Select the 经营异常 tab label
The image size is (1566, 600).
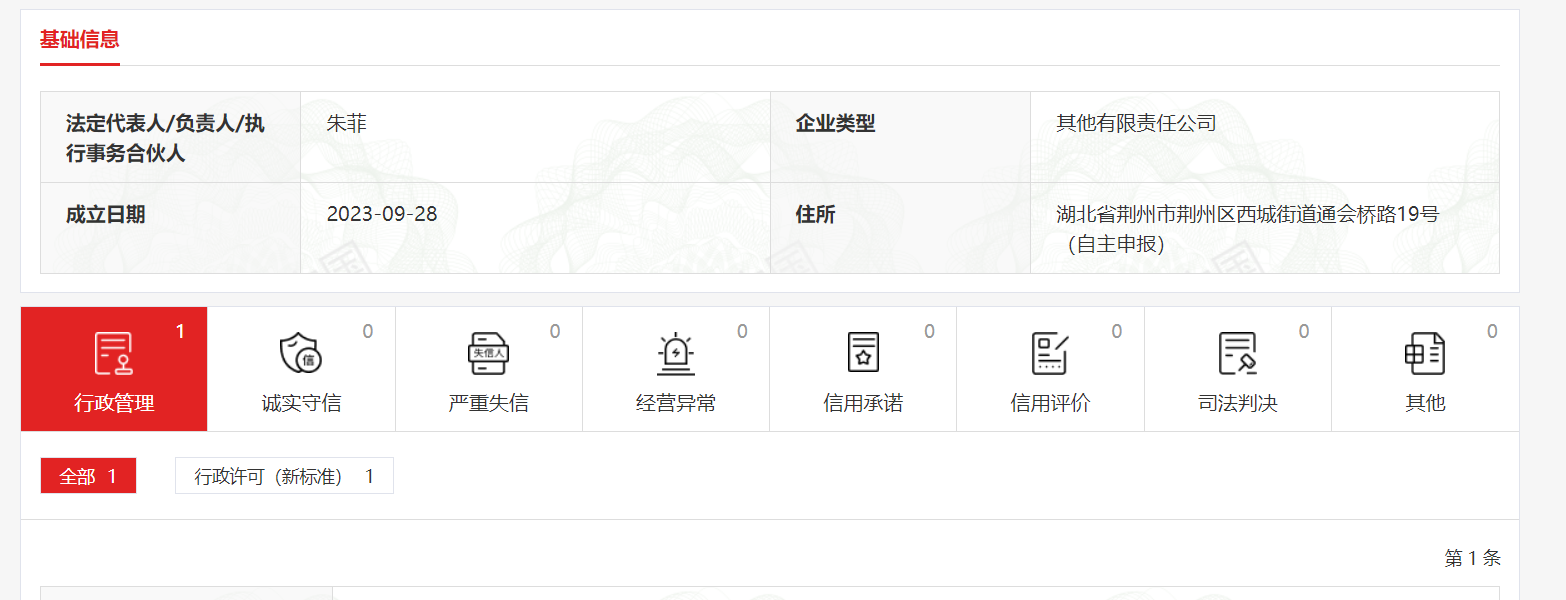pyautogui.click(x=676, y=404)
